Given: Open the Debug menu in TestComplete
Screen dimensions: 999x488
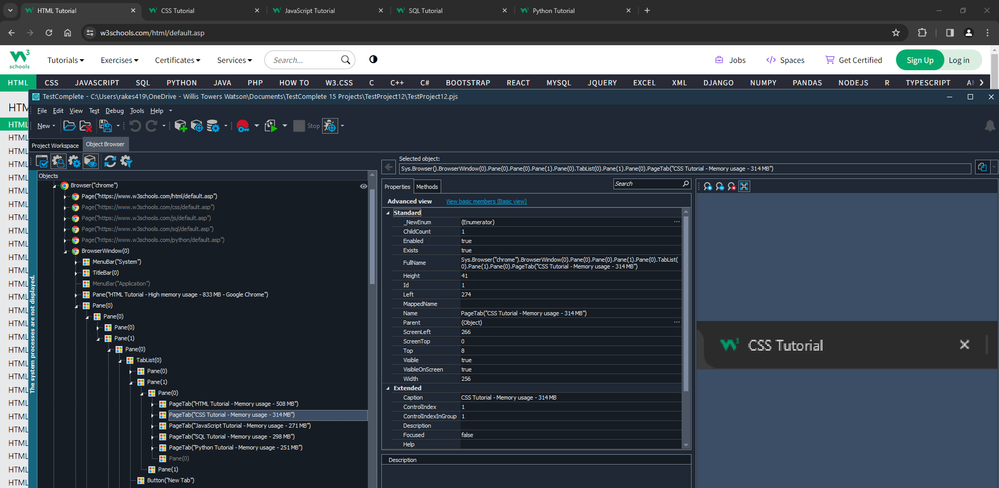Looking at the screenshot, I should click(x=114, y=110).
